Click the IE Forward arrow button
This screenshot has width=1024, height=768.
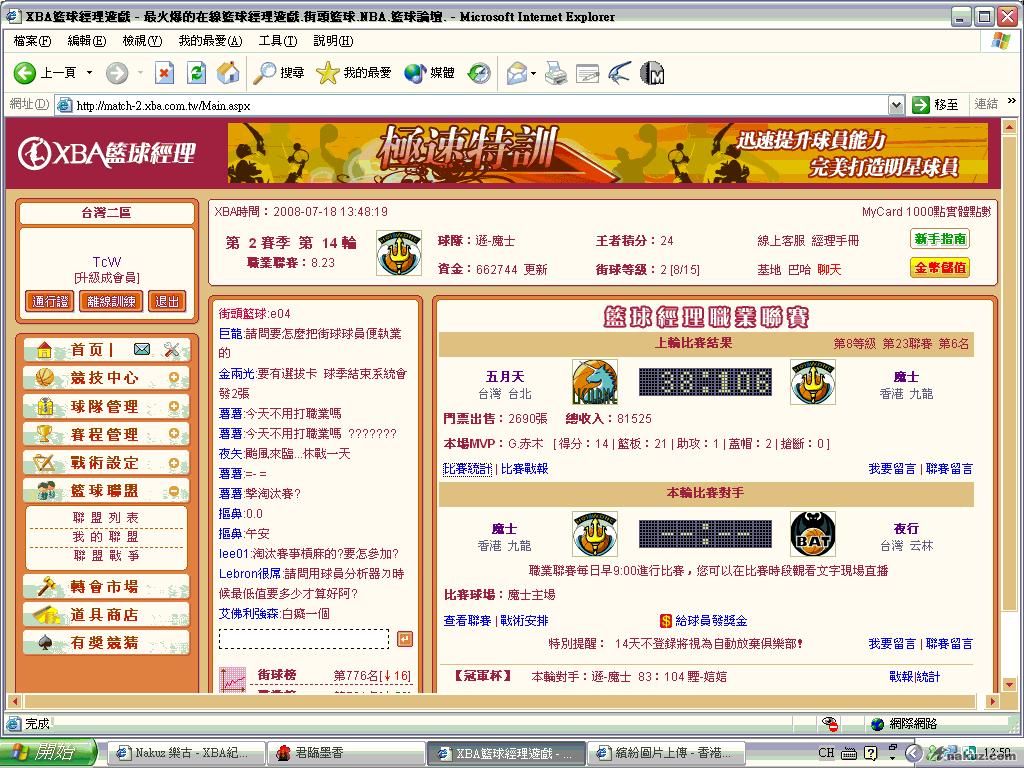coord(117,72)
